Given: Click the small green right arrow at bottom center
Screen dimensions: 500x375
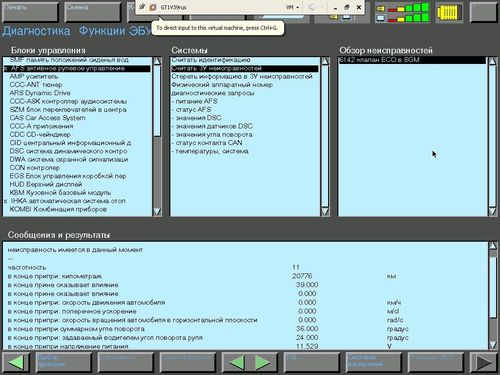Looking at the screenshot, I should pos(262,362).
